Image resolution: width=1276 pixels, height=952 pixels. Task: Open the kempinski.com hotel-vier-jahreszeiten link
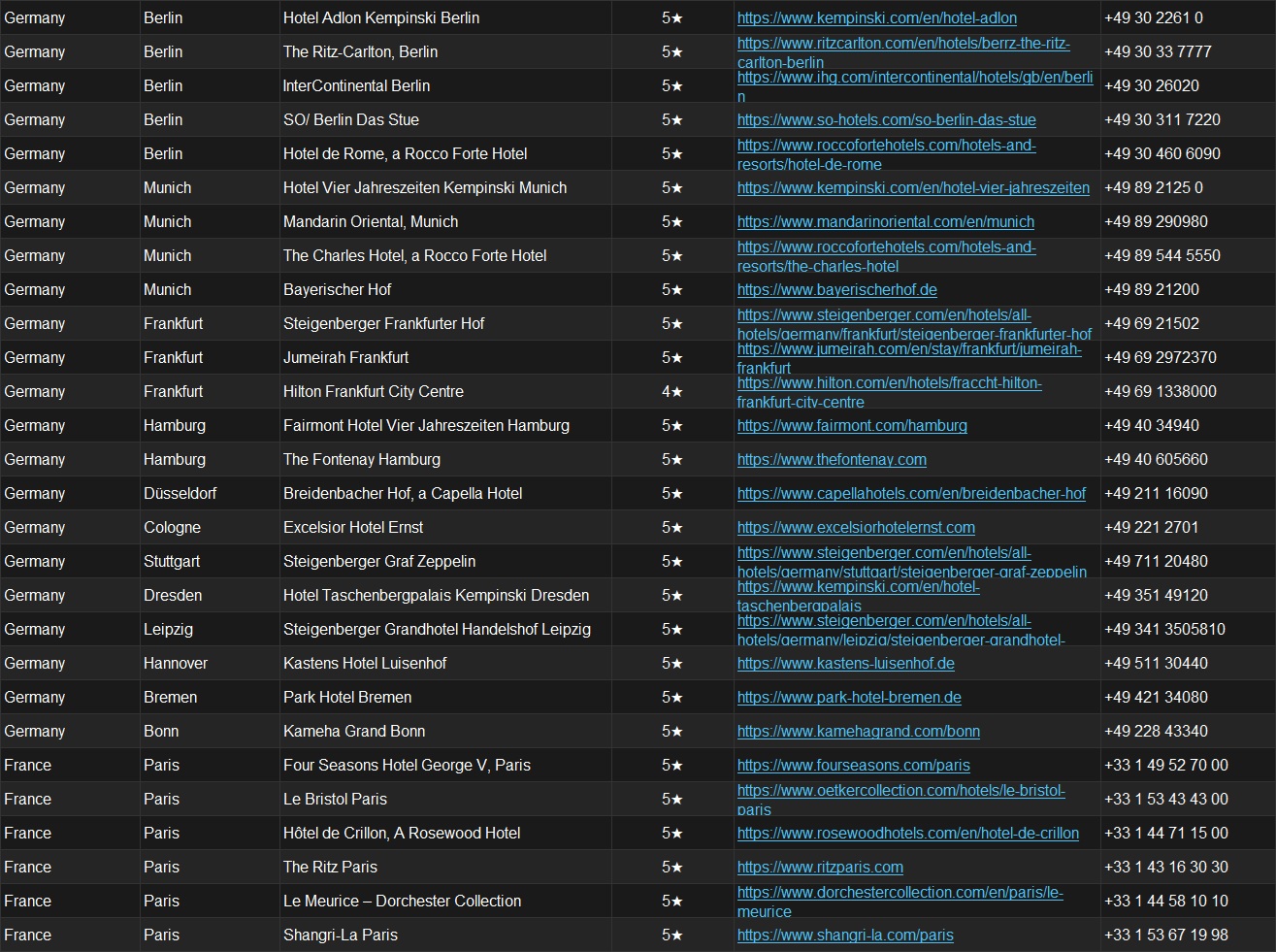913,187
